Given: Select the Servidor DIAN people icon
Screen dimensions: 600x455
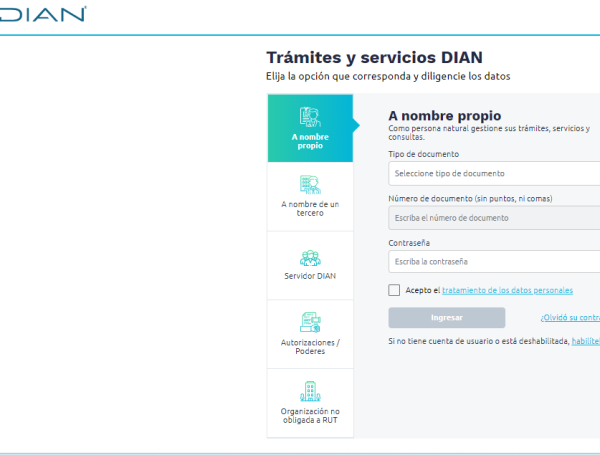Looking at the screenshot, I should pos(310,258).
